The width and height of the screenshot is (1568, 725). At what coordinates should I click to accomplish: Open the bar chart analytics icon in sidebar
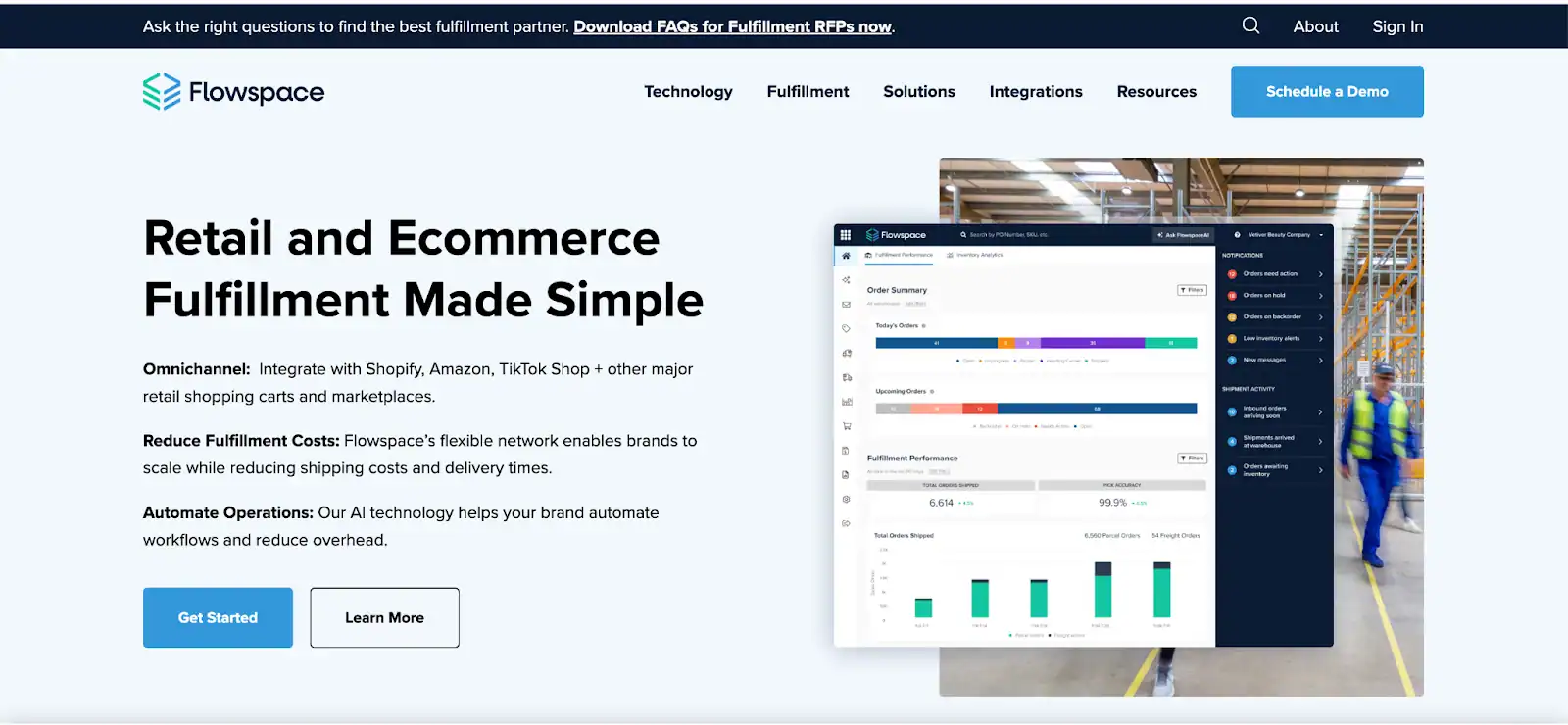tap(846, 402)
